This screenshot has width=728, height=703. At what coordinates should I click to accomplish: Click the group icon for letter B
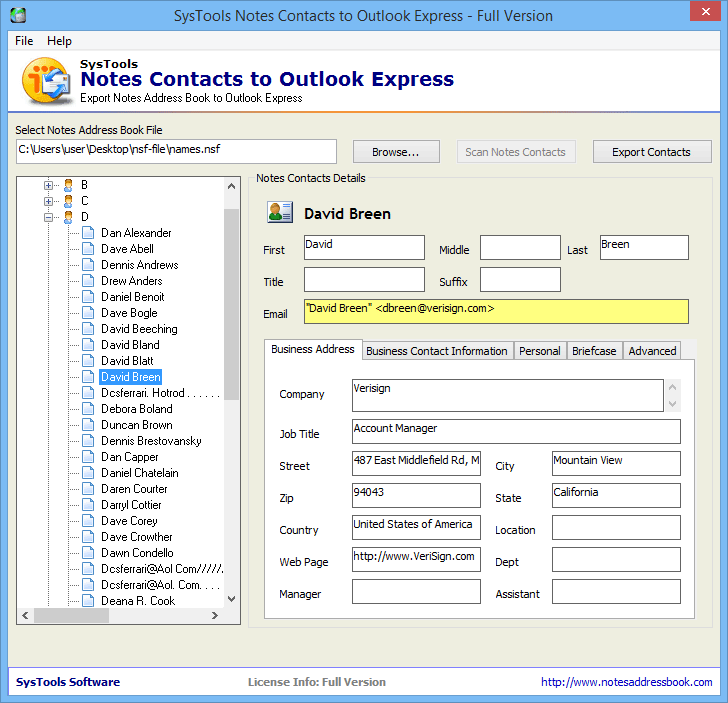pos(68,185)
